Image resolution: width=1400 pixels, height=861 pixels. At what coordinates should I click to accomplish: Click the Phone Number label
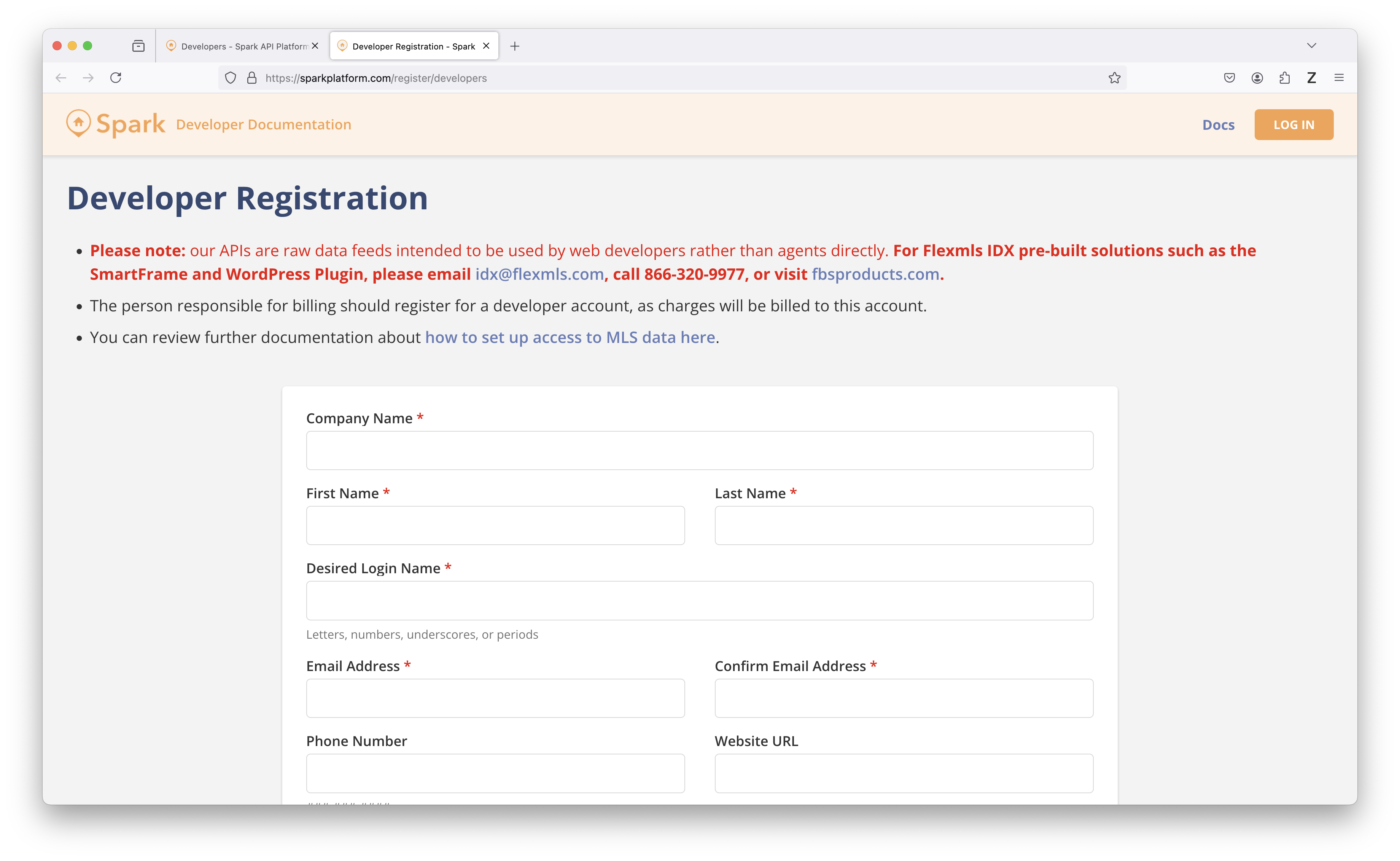pyautogui.click(x=356, y=741)
